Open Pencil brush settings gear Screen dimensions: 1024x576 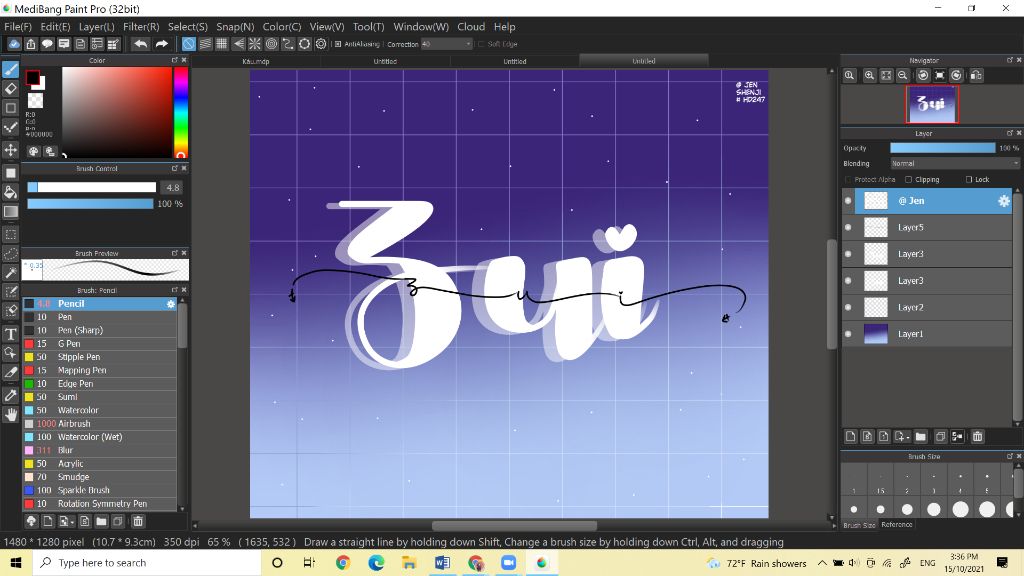[170, 304]
